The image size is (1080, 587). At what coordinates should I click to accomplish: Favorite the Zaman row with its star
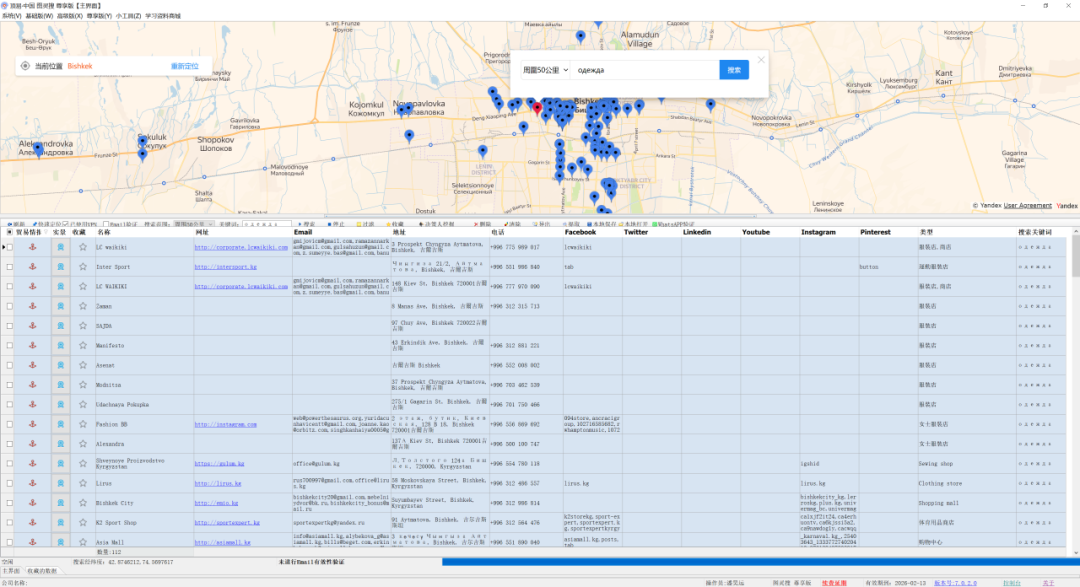coord(83,306)
